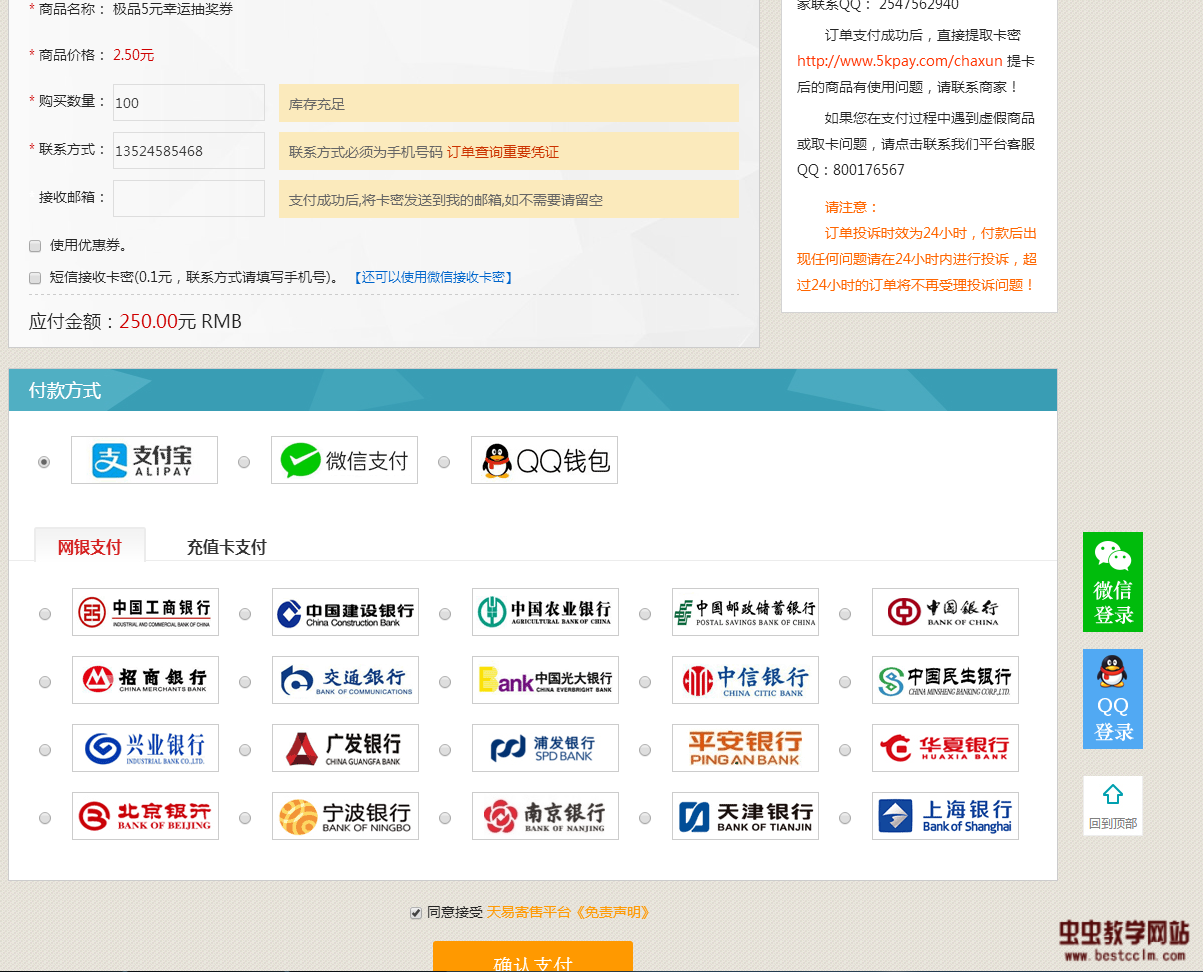The image size is (1203, 972).
Task: Select the Alipay radio button
Action: coord(44,462)
